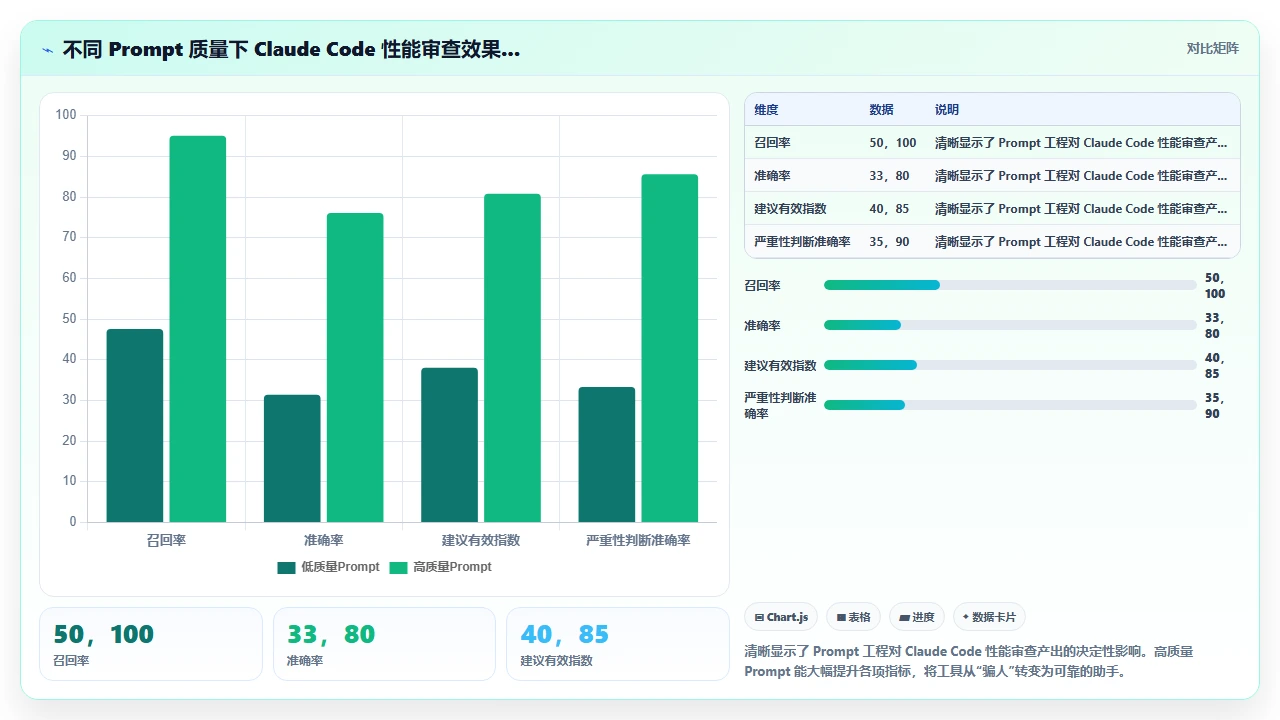Click the 建议有效指数 x-axis label

[x=481, y=540]
